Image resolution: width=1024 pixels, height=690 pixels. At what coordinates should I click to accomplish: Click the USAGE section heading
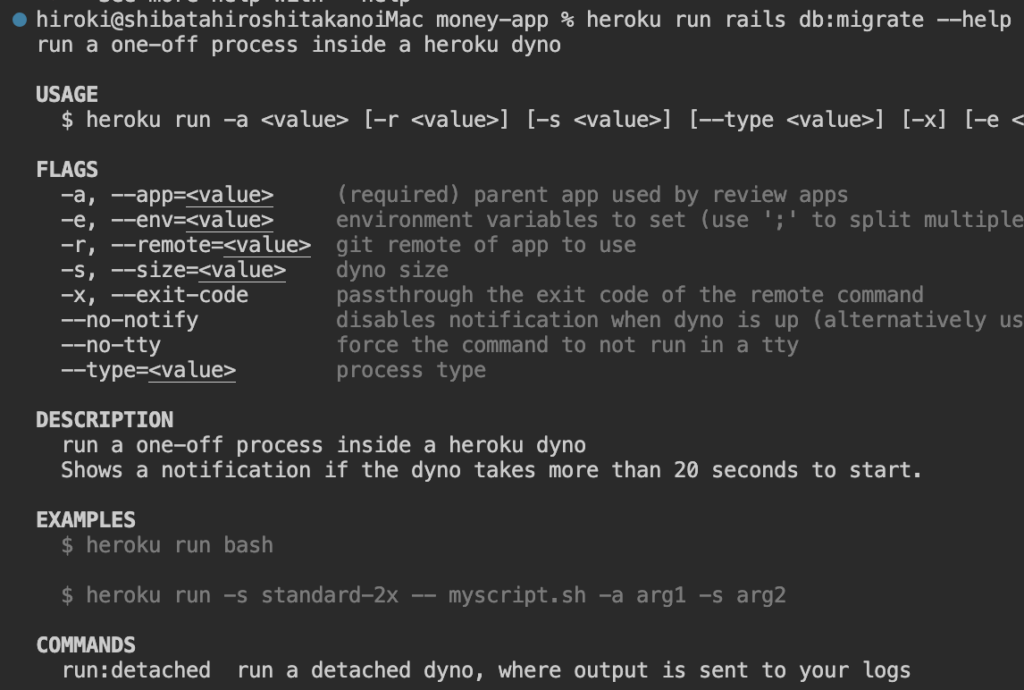(67, 95)
